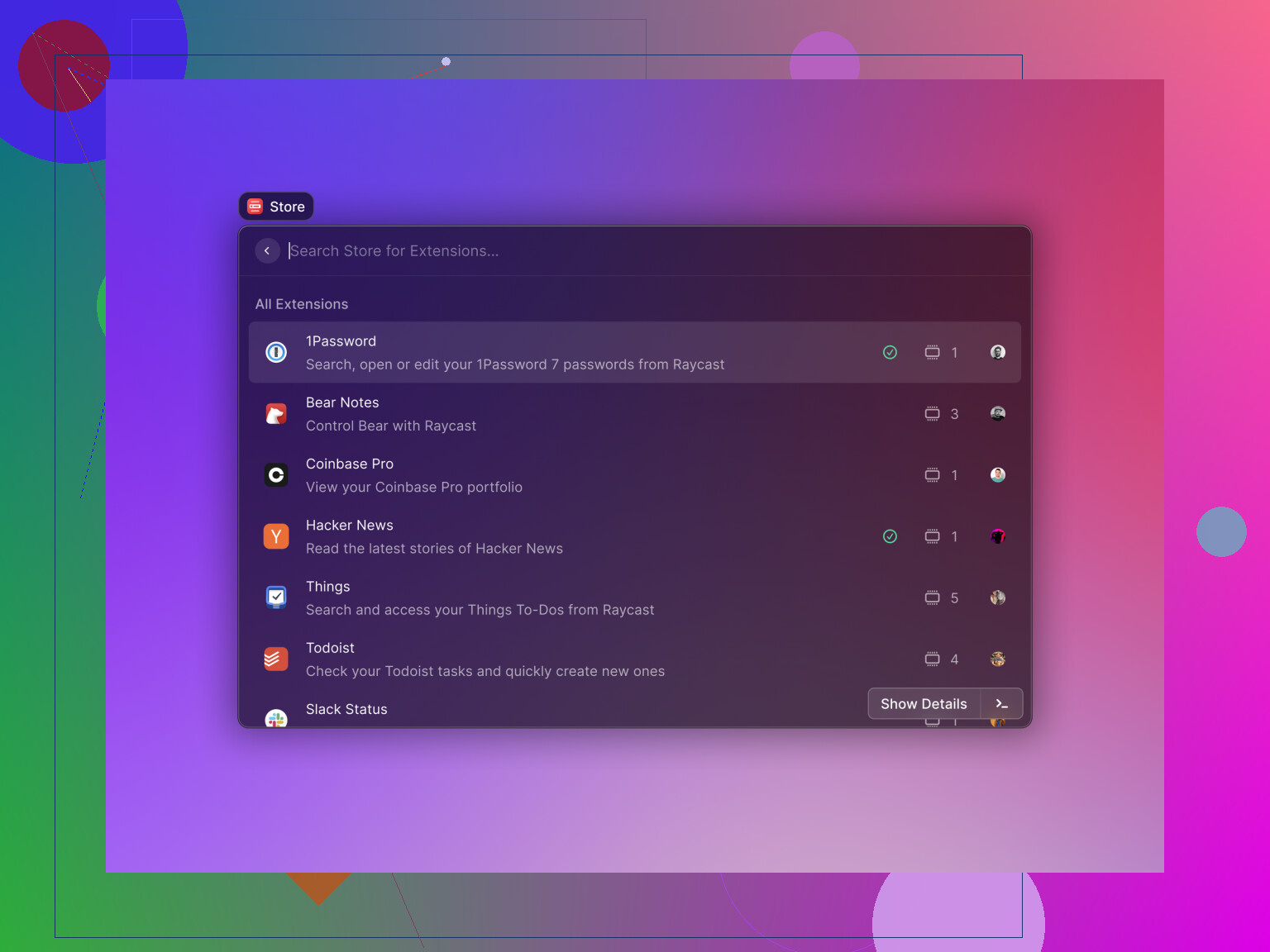The width and height of the screenshot is (1270, 952).
Task: Click the Store badge icon
Action: [255, 207]
